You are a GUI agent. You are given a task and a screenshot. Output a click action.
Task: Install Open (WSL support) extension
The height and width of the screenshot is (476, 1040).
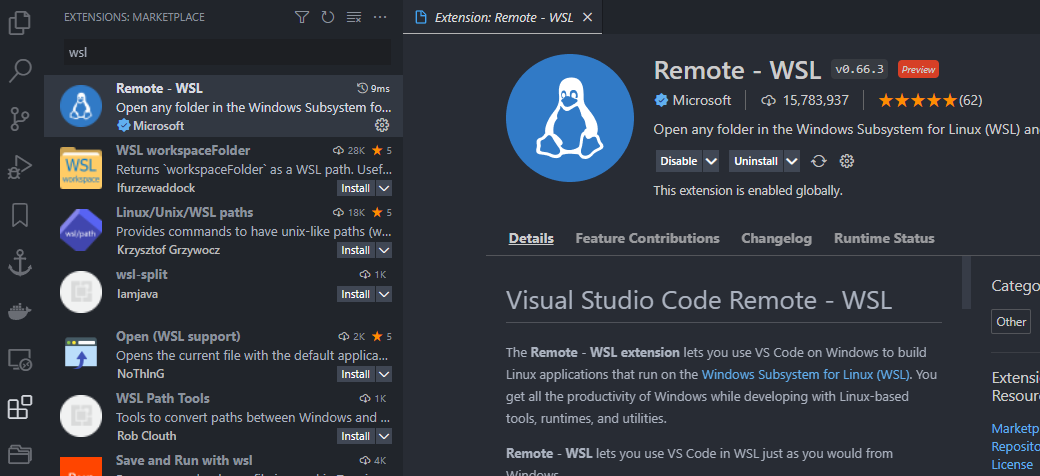(x=356, y=374)
